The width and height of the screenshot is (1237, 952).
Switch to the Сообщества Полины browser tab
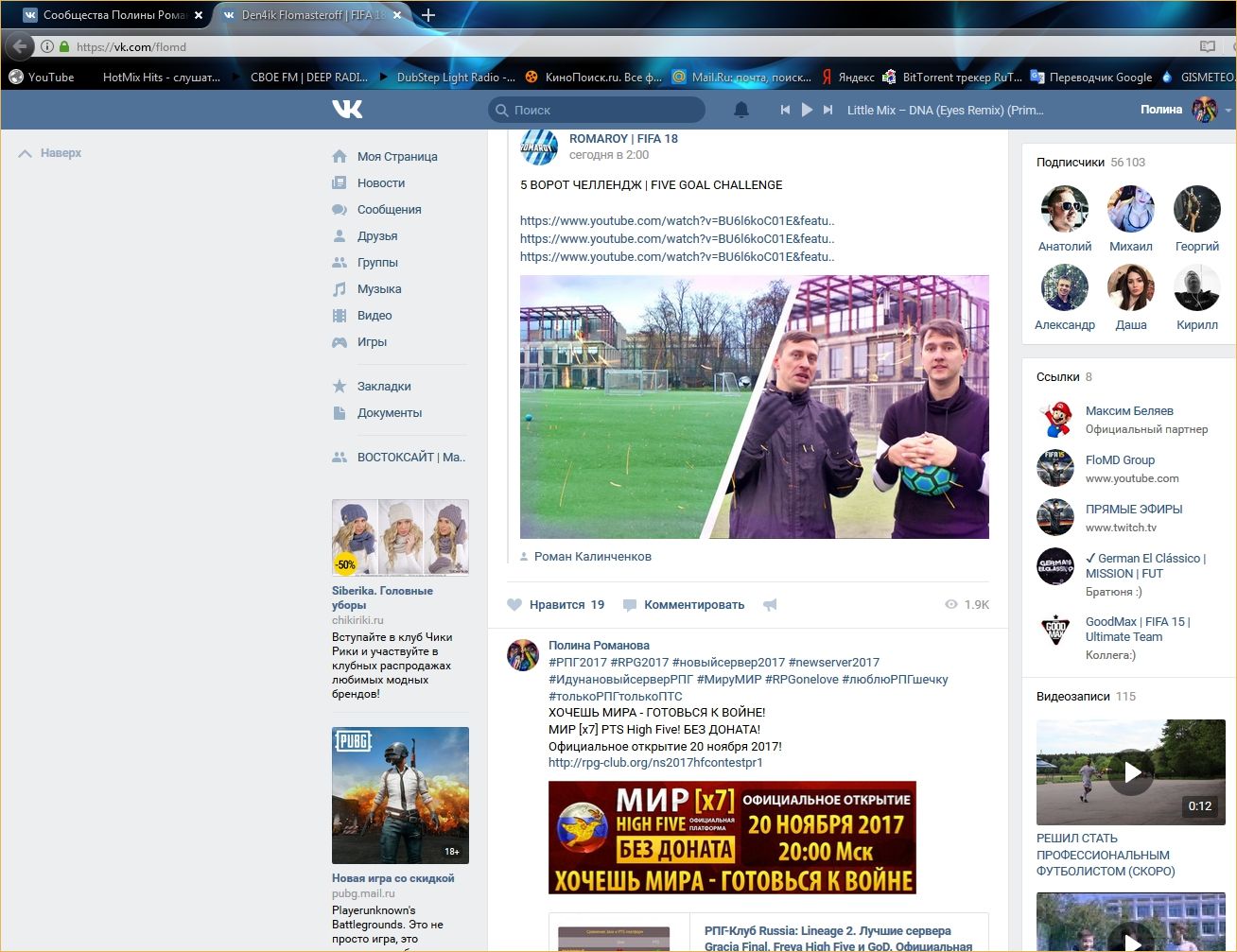(113, 15)
